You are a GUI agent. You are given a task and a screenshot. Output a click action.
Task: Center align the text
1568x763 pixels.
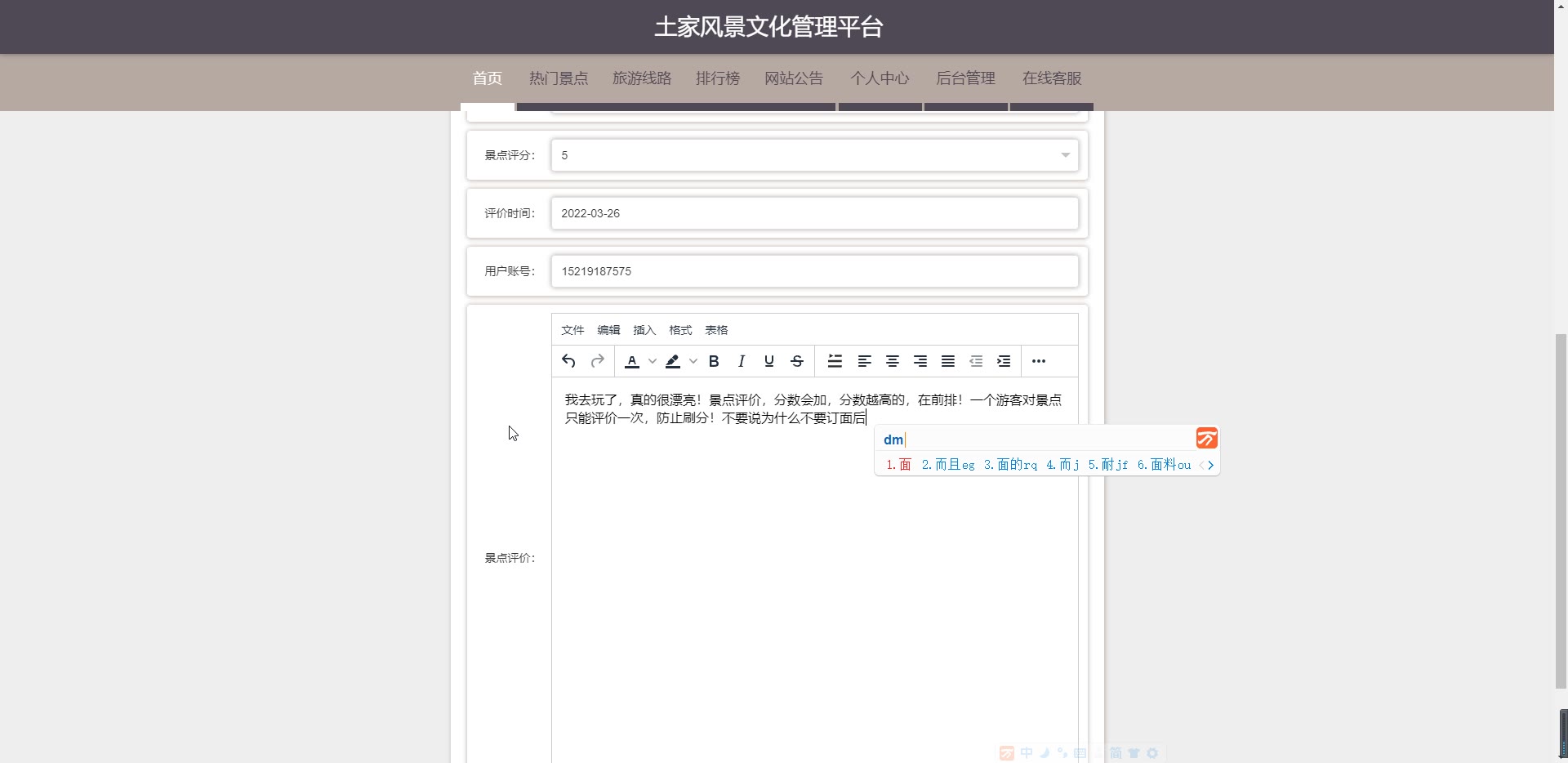893,361
